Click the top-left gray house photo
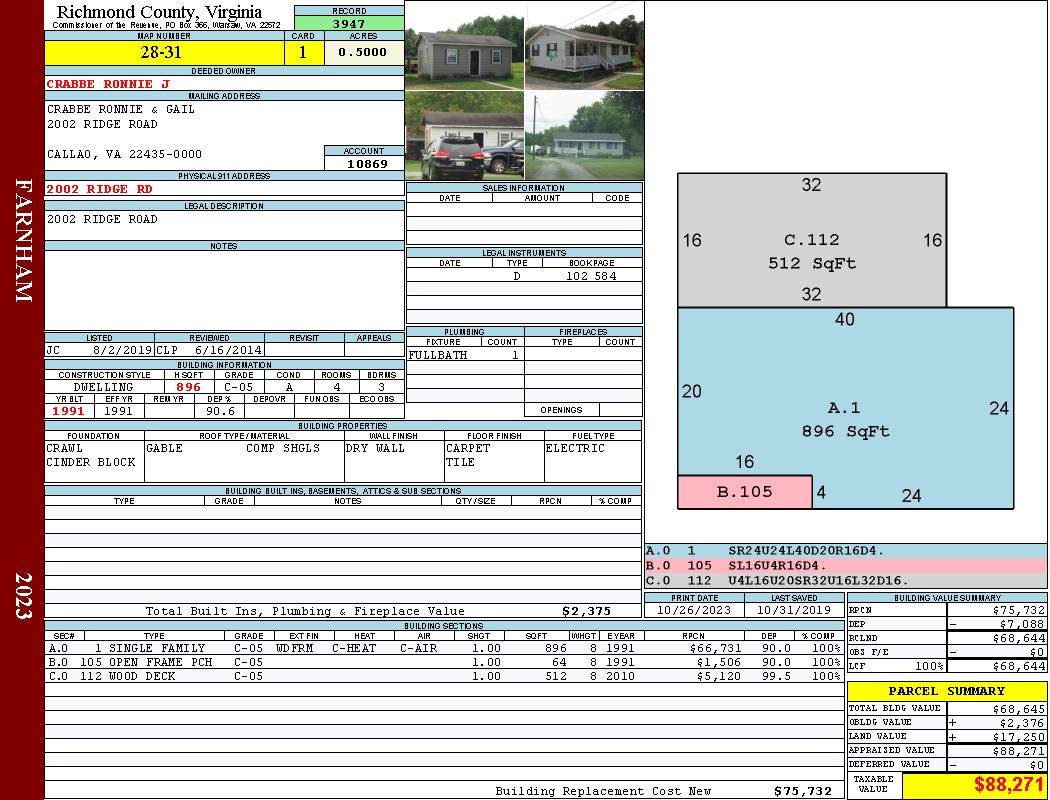This screenshot has height=800, width=1050. (x=465, y=46)
